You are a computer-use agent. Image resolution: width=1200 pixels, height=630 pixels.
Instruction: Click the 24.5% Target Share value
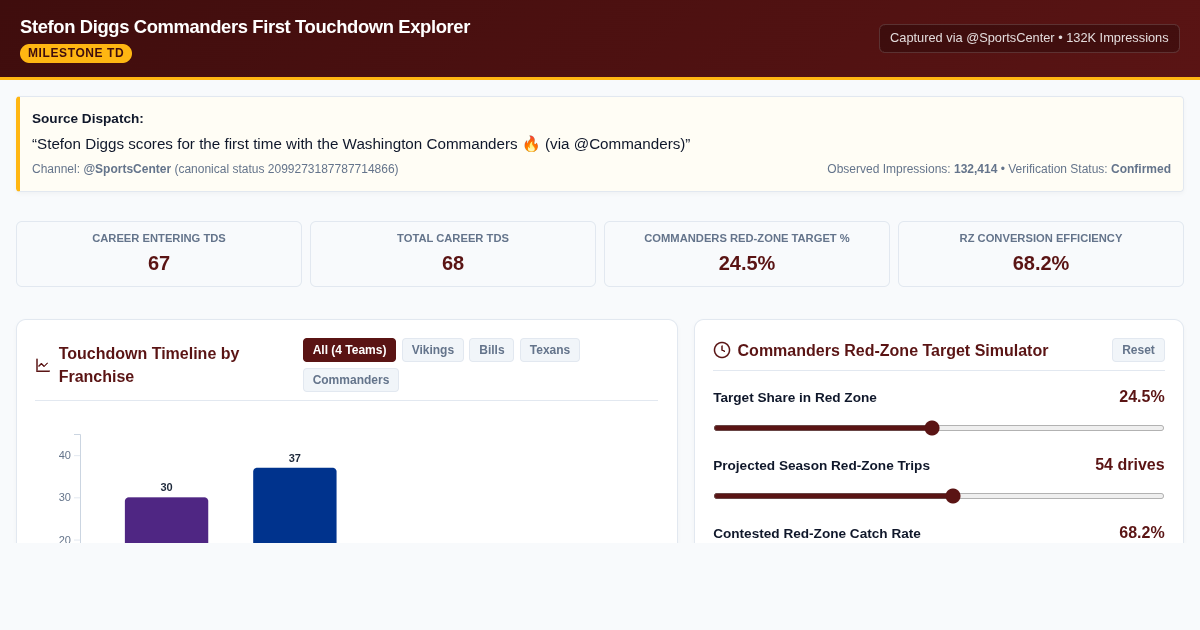[1142, 397]
